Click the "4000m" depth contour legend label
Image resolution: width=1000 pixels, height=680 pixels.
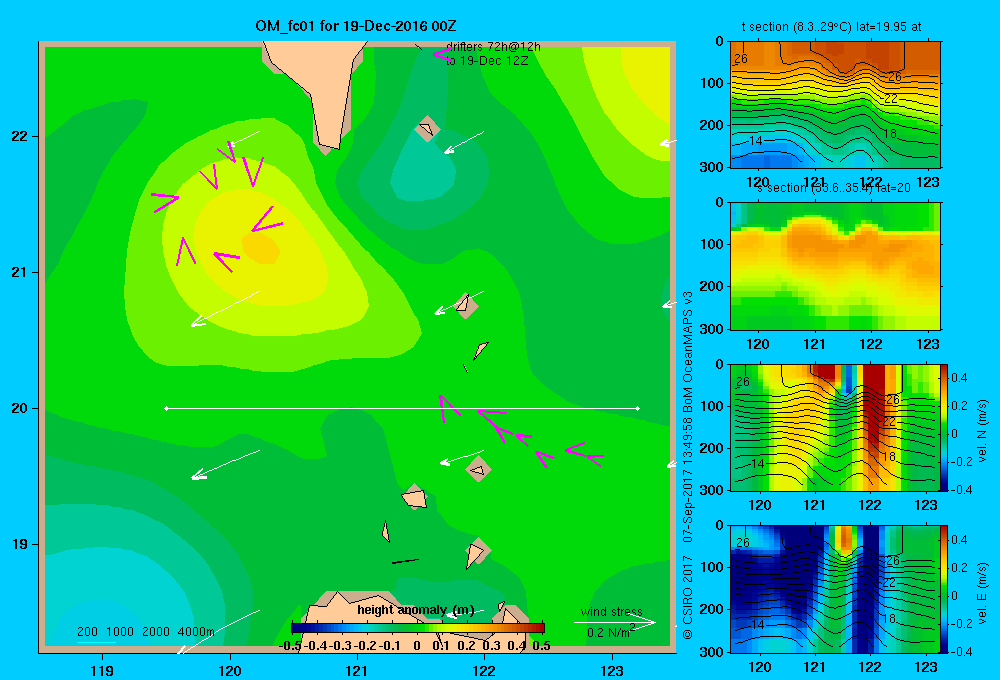point(196,632)
